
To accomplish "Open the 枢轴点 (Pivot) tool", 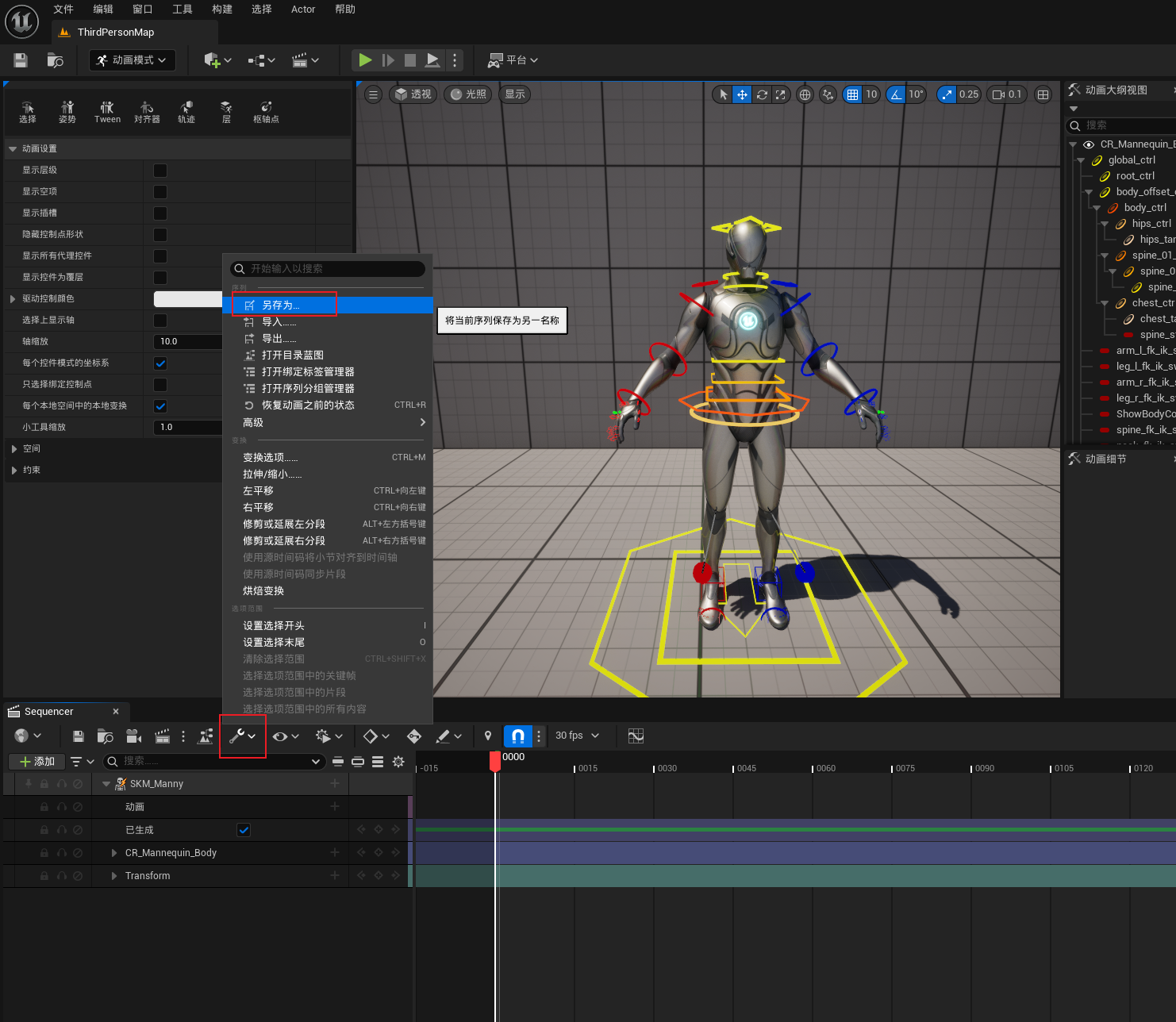I will pos(266,112).
